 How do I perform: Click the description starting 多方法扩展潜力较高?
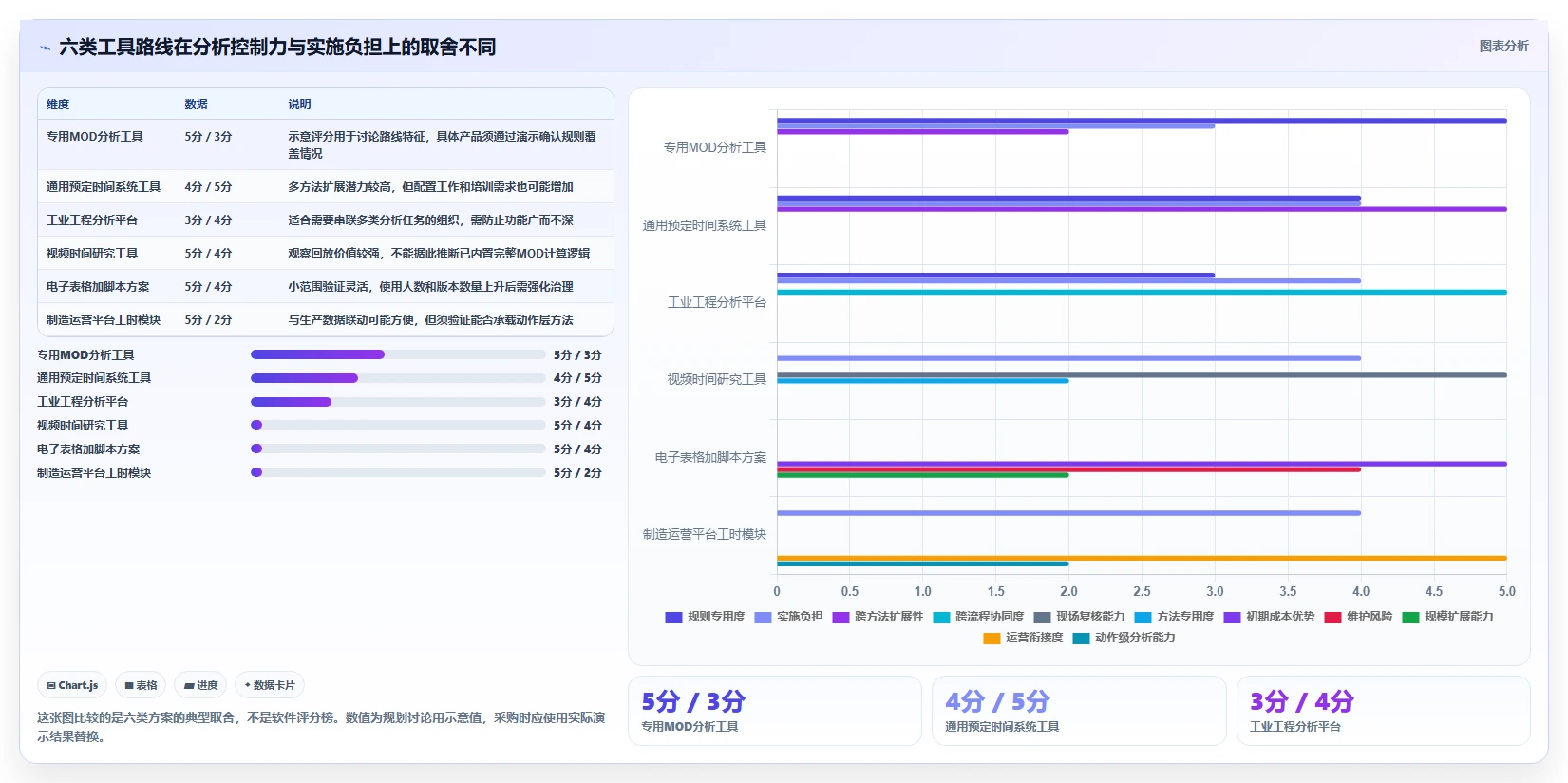click(x=430, y=187)
